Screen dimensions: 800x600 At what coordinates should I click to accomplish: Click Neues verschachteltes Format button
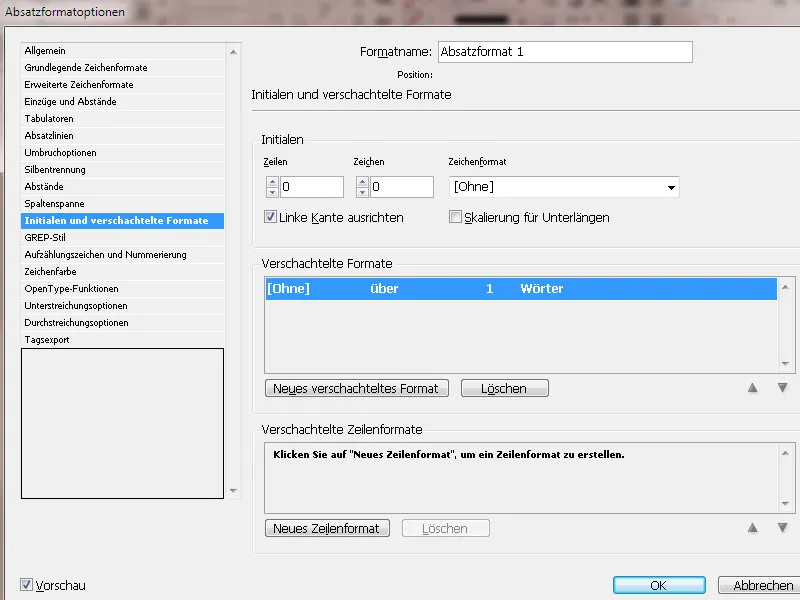pyautogui.click(x=357, y=388)
